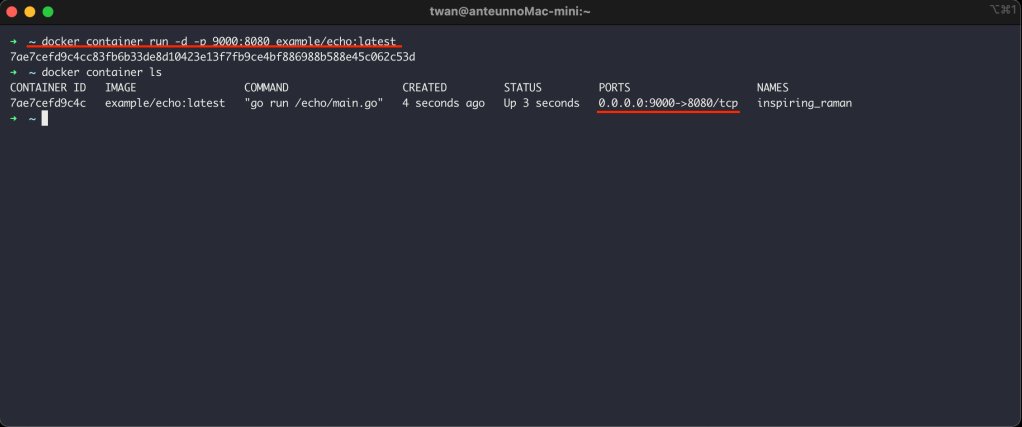Image resolution: width=1022 pixels, height=427 pixels.
Task: Click the green full-screen window button
Action: point(47,11)
